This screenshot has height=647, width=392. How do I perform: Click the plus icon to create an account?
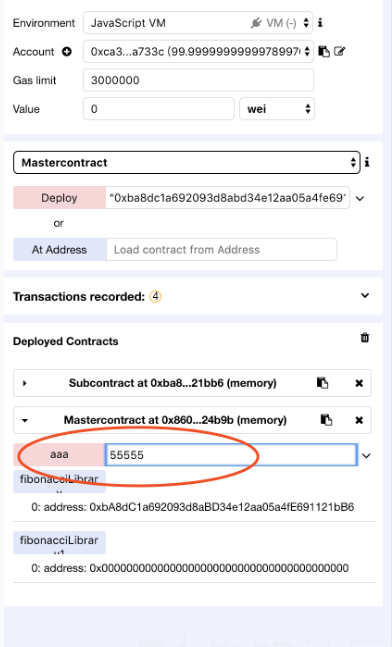tap(67, 52)
